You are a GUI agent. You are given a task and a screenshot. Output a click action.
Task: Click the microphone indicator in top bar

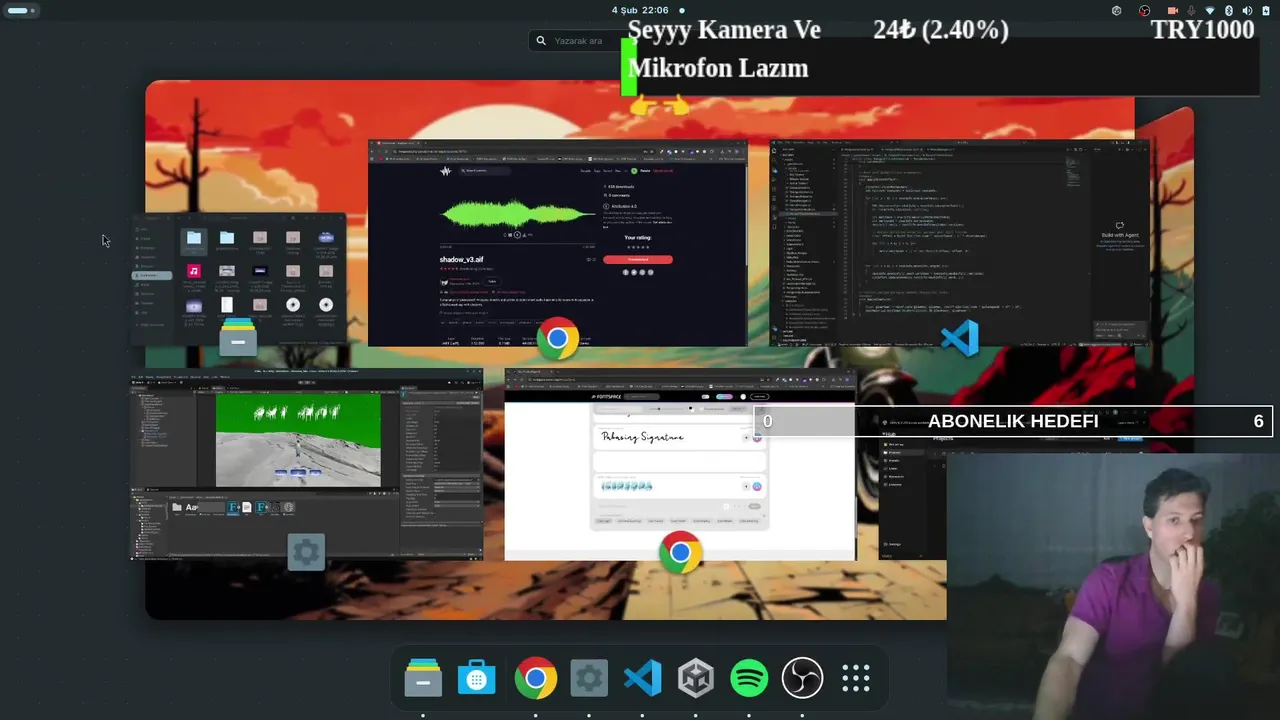1193,11
